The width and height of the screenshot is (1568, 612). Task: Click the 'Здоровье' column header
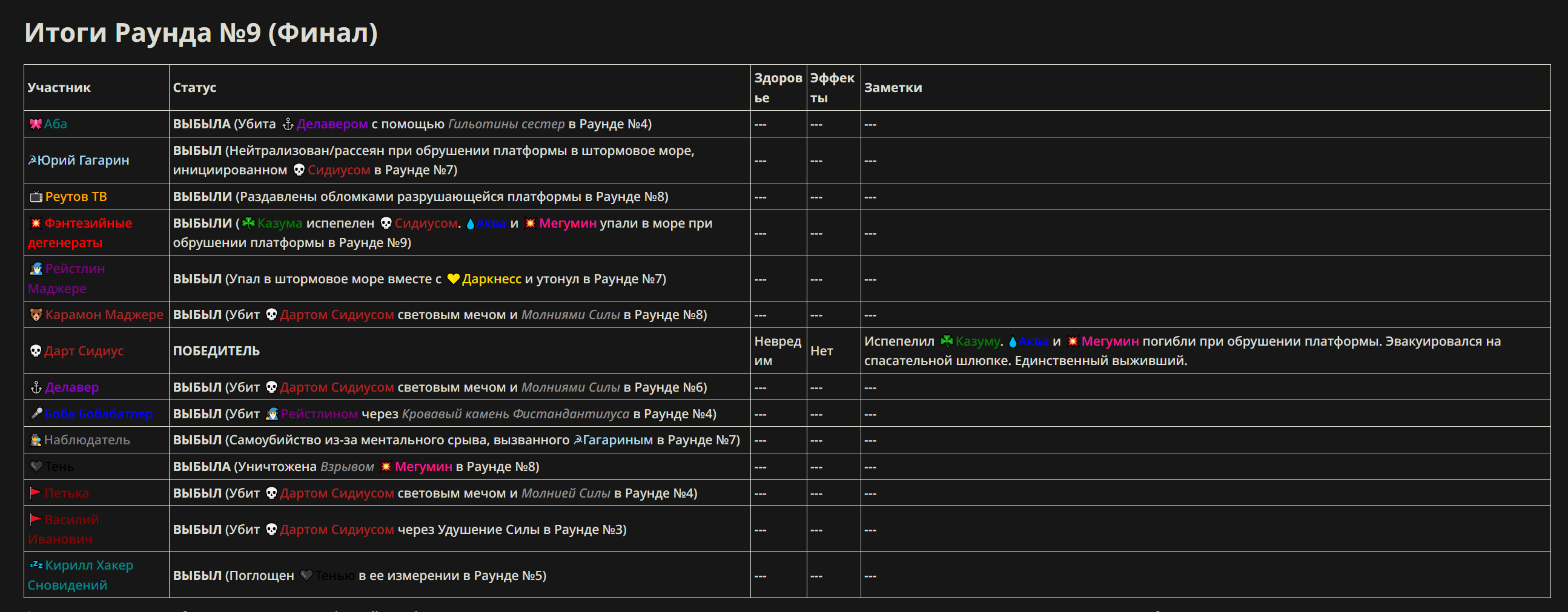click(x=778, y=88)
